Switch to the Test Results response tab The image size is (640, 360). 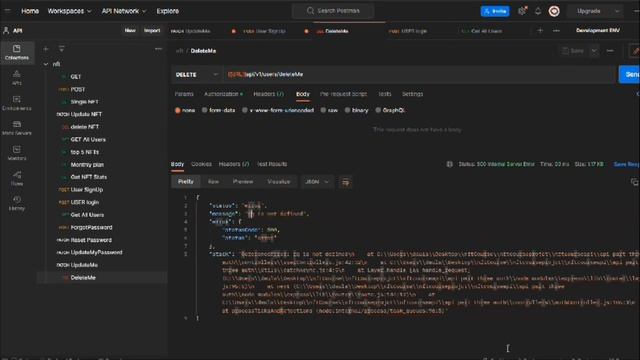[x=272, y=164]
